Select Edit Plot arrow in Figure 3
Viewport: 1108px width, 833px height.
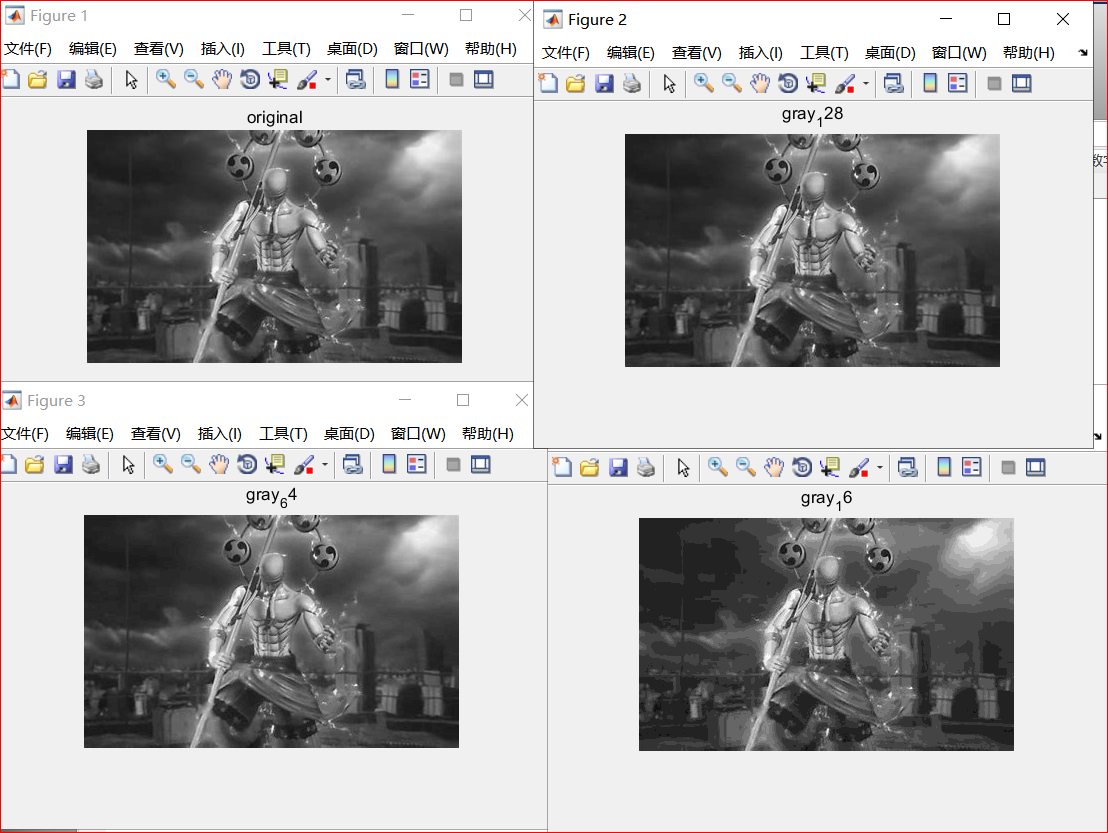pos(129,465)
